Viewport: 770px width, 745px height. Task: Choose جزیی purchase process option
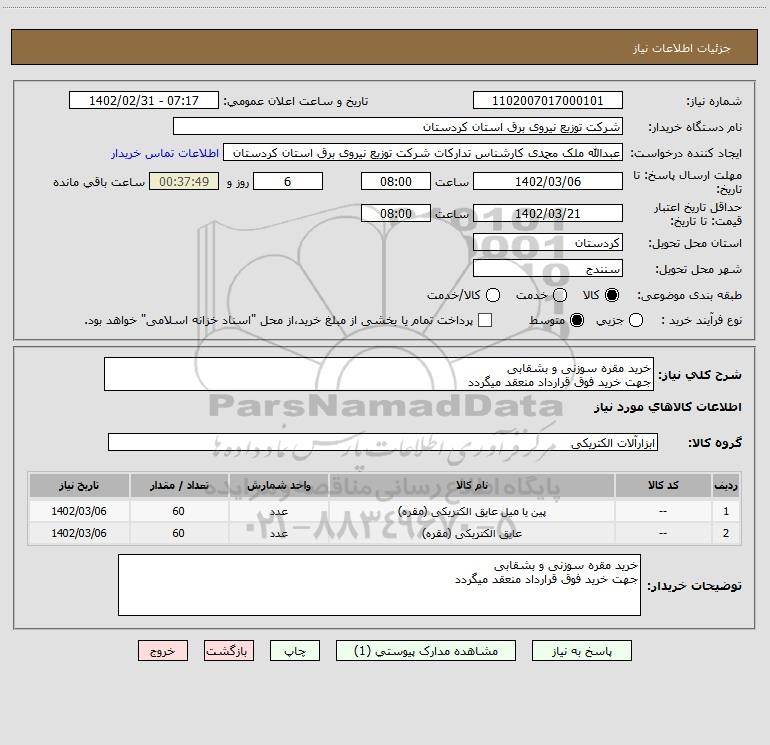[635, 320]
